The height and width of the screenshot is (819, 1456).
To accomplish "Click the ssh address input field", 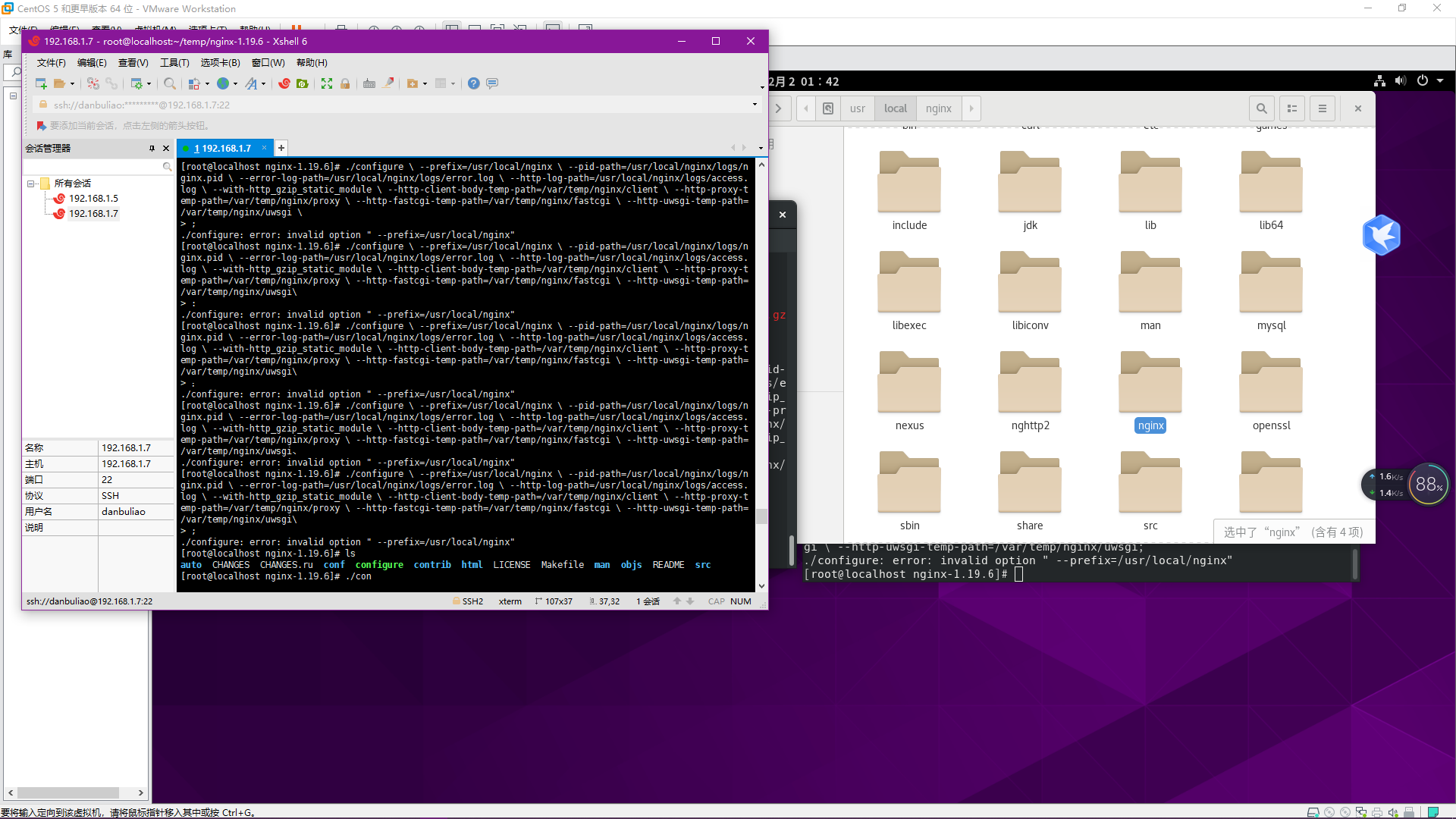I will pyautogui.click(x=398, y=105).
